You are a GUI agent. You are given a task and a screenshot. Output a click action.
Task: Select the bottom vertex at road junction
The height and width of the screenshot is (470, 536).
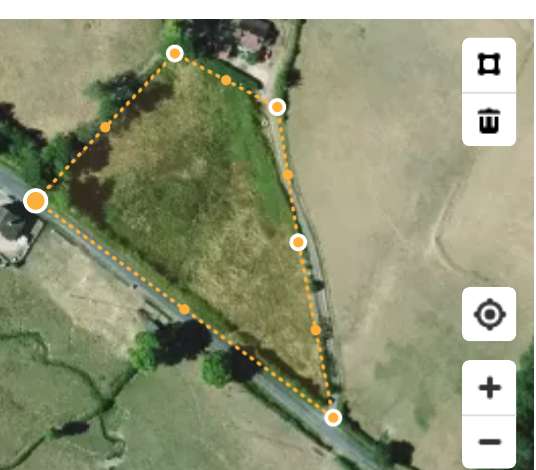click(333, 417)
